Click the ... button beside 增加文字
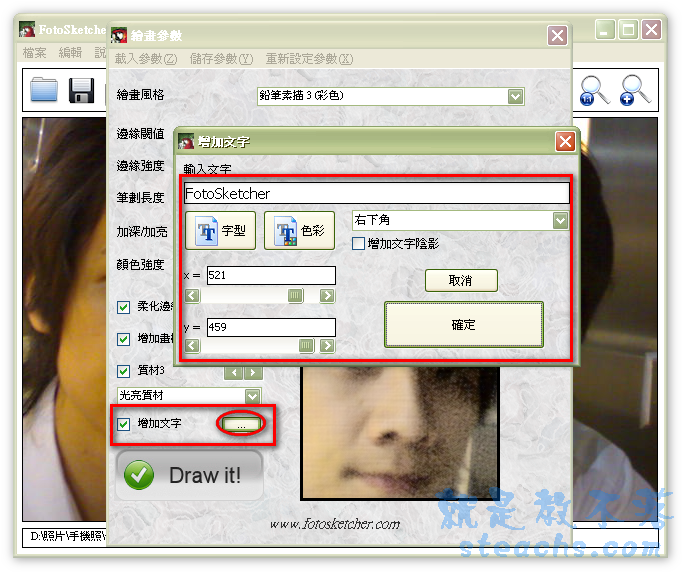 [241, 424]
